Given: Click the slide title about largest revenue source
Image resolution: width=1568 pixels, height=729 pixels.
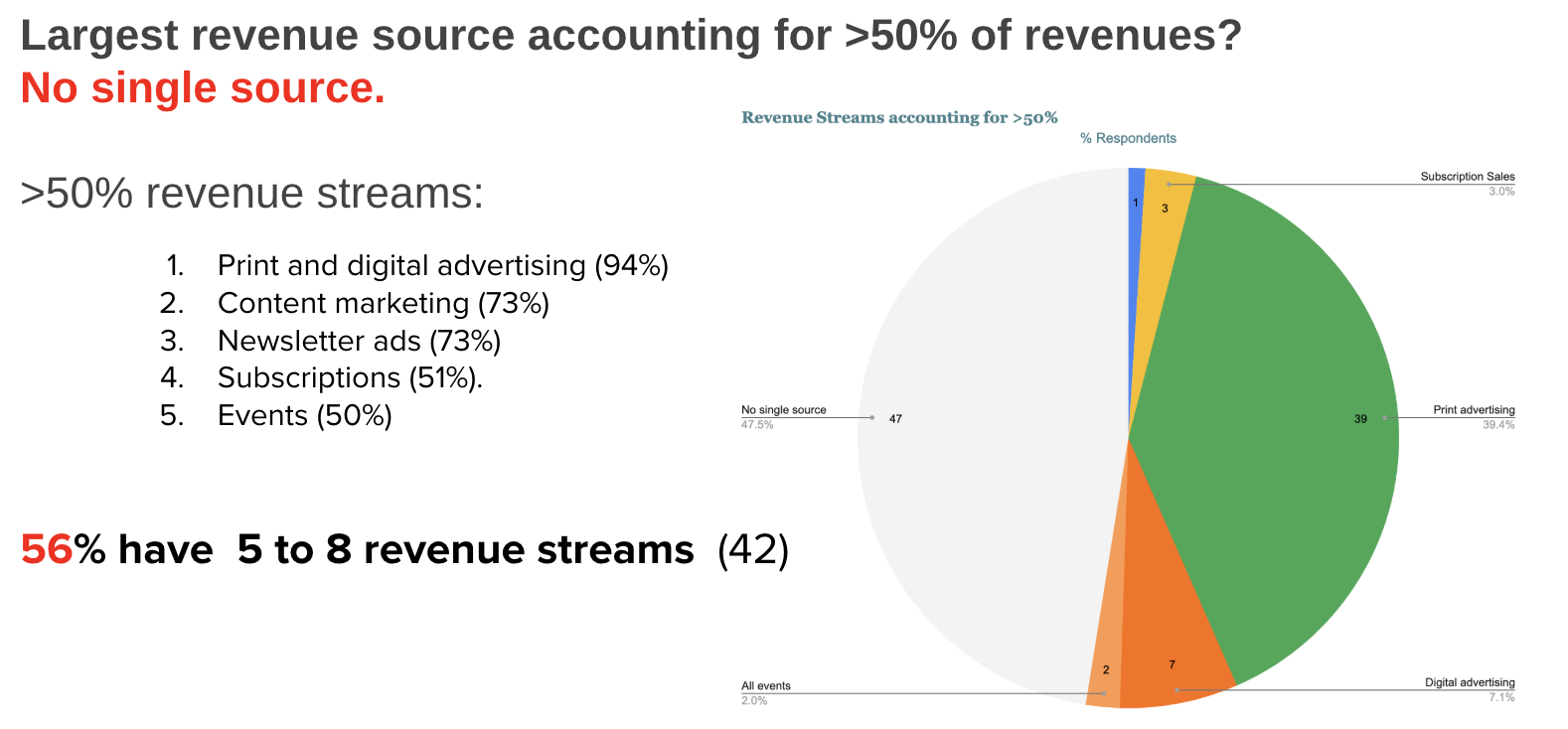Looking at the screenshot, I should pos(631,36).
